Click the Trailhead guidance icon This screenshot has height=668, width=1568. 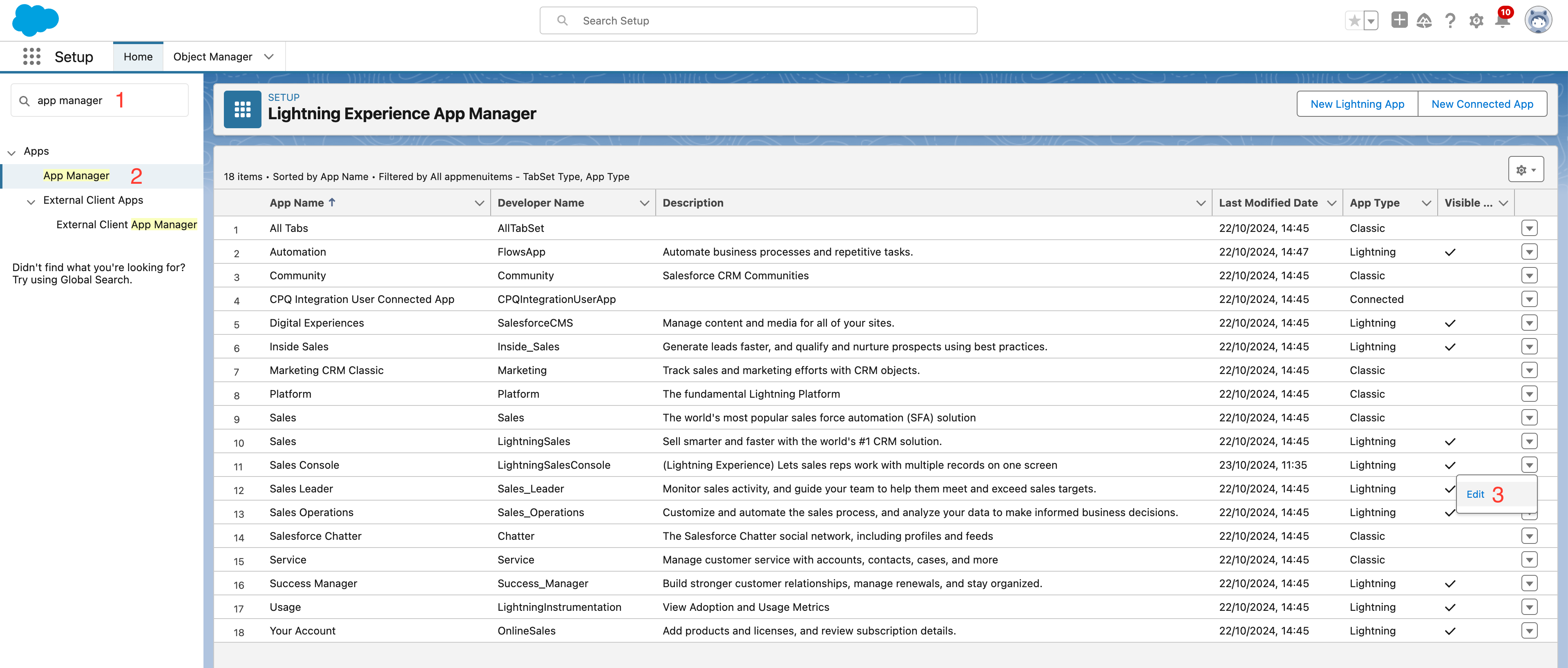click(x=1424, y=21)
